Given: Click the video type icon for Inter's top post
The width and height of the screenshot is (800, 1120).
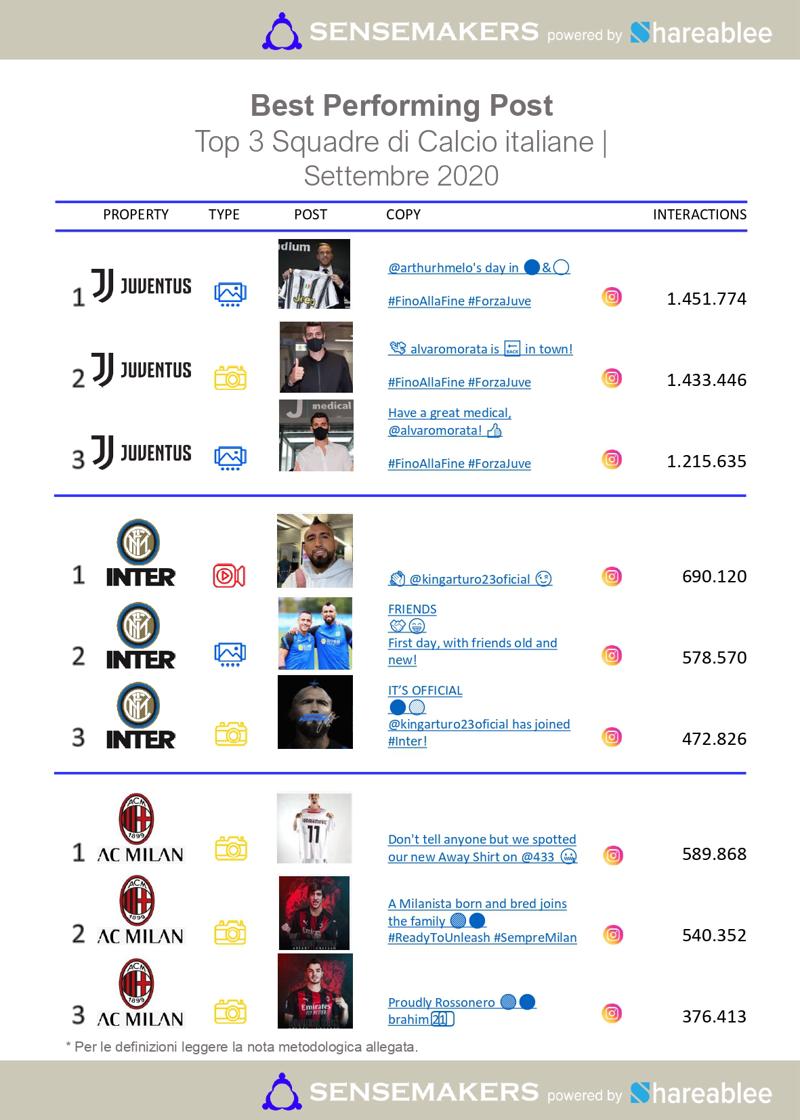Looking at the screenshot, I should (x=229, y=576).
